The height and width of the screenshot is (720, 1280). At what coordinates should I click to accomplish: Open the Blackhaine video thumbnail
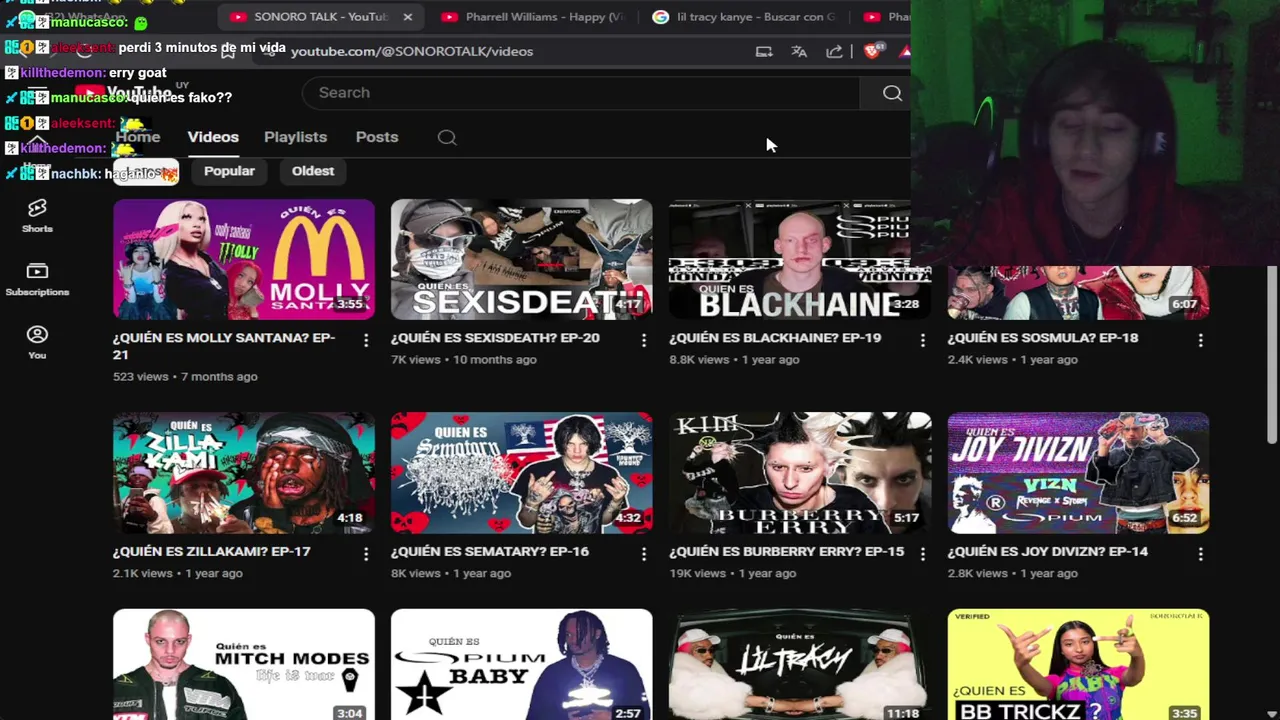pyautogui.click(x=800, y=259)
